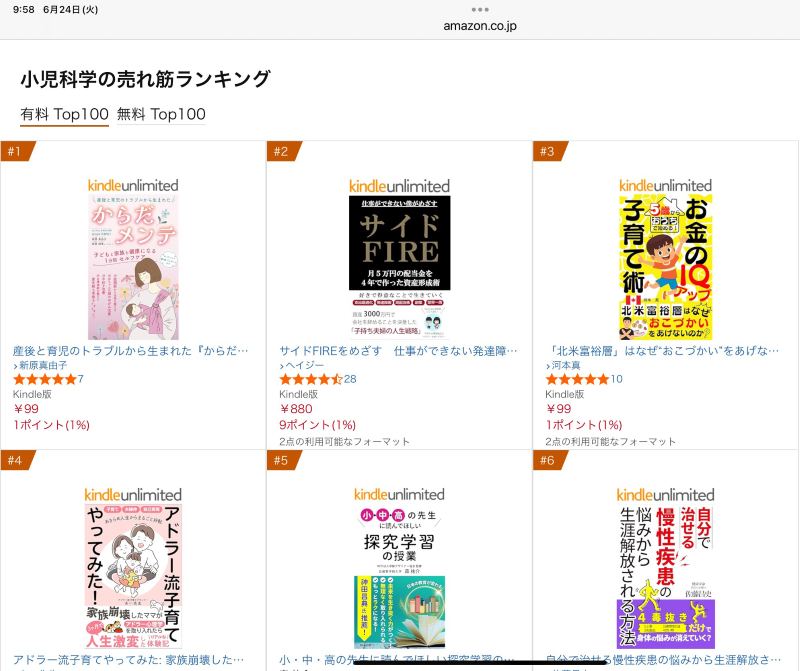
Task: Open the お金のIQアップ子育て術 book cover
Action: click(665, 266)
